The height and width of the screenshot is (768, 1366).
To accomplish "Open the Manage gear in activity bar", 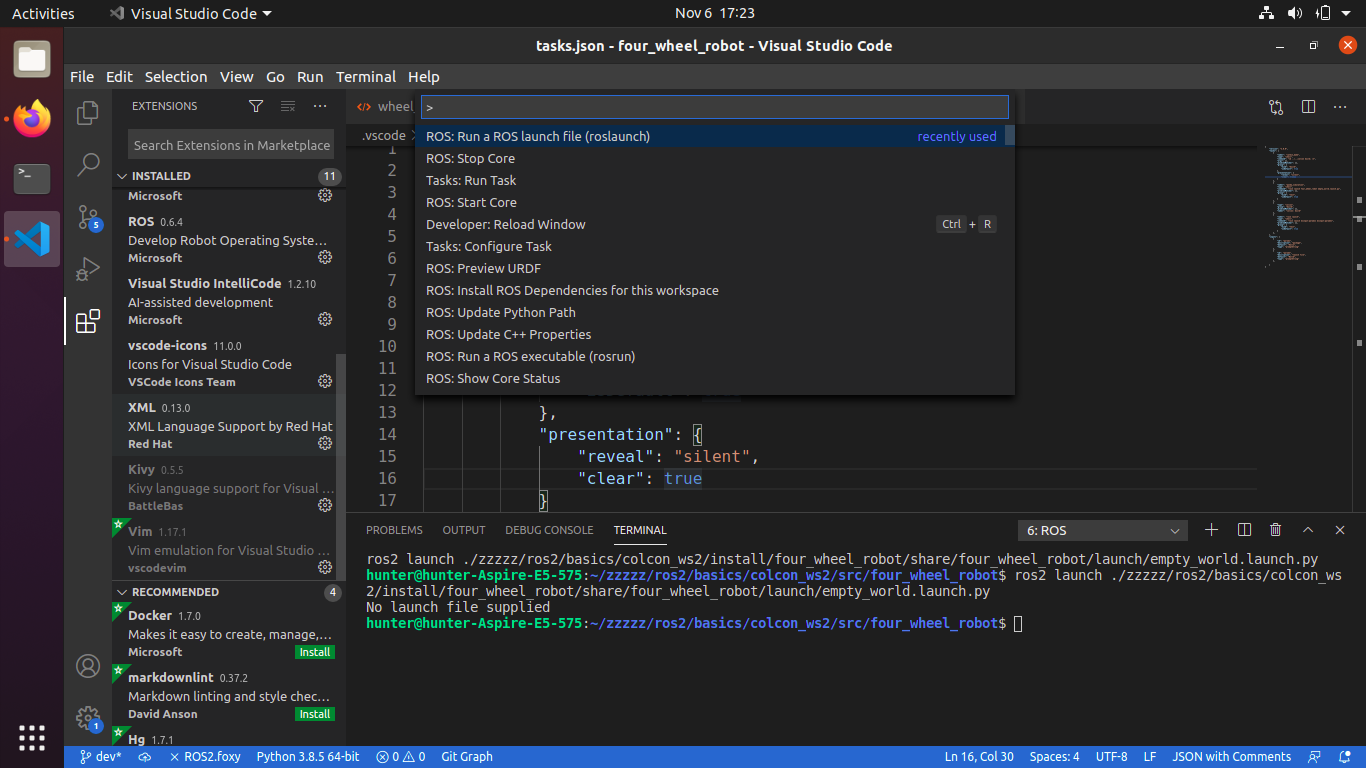I will tap(88, 718).
